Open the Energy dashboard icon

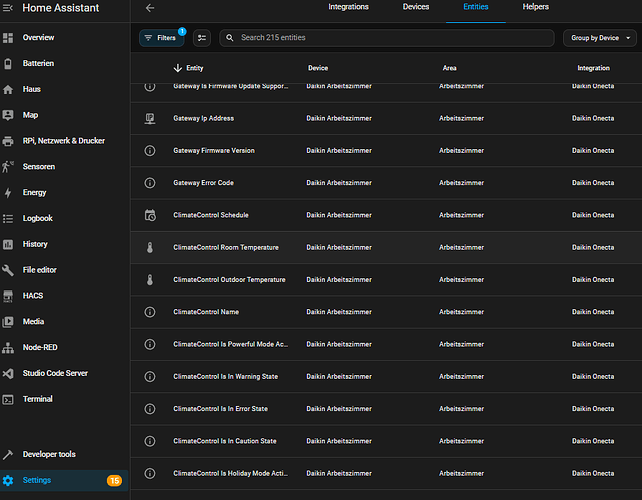(x=8, y=193)
